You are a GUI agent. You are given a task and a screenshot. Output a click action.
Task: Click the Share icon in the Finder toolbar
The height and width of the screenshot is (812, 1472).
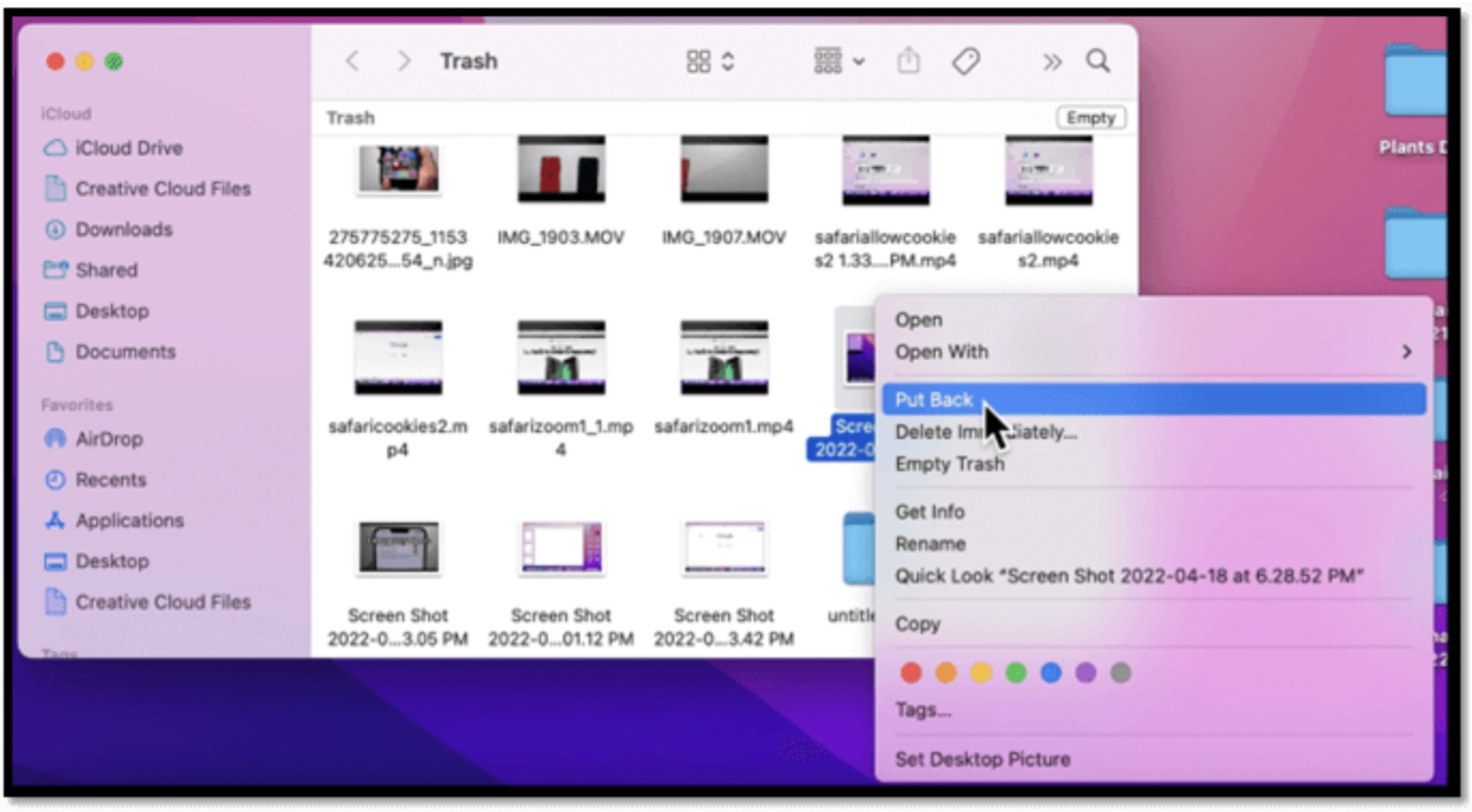pos(908,61)
